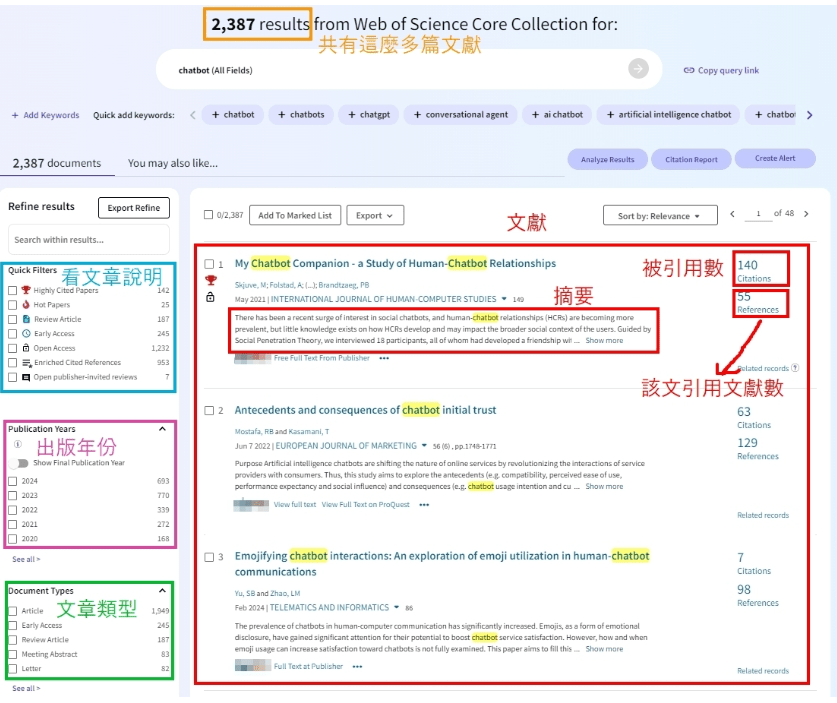This screenshot has width=837, height=703.
Task: Go to previous results page arrow
Action: click(732, 214)
